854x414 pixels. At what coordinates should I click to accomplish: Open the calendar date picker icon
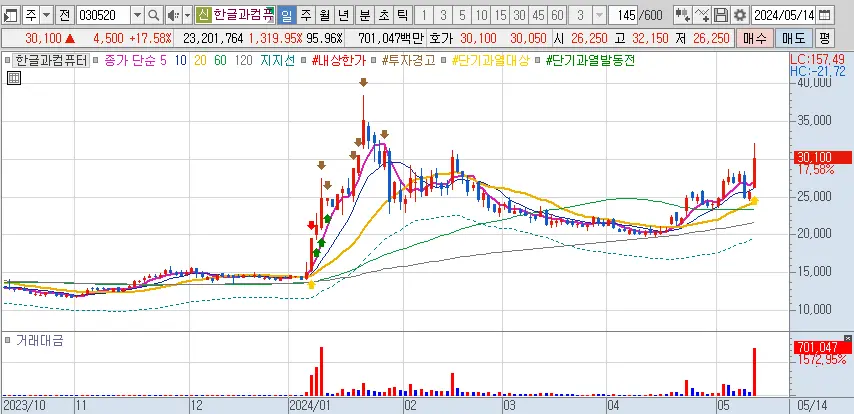(x=825, y=15)
